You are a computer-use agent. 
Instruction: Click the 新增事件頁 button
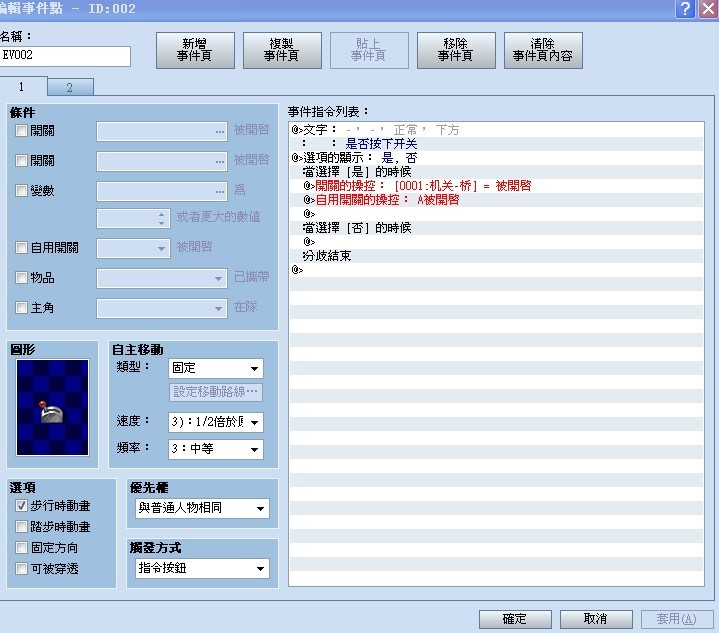pyautogui.click(x=195, y=50)
